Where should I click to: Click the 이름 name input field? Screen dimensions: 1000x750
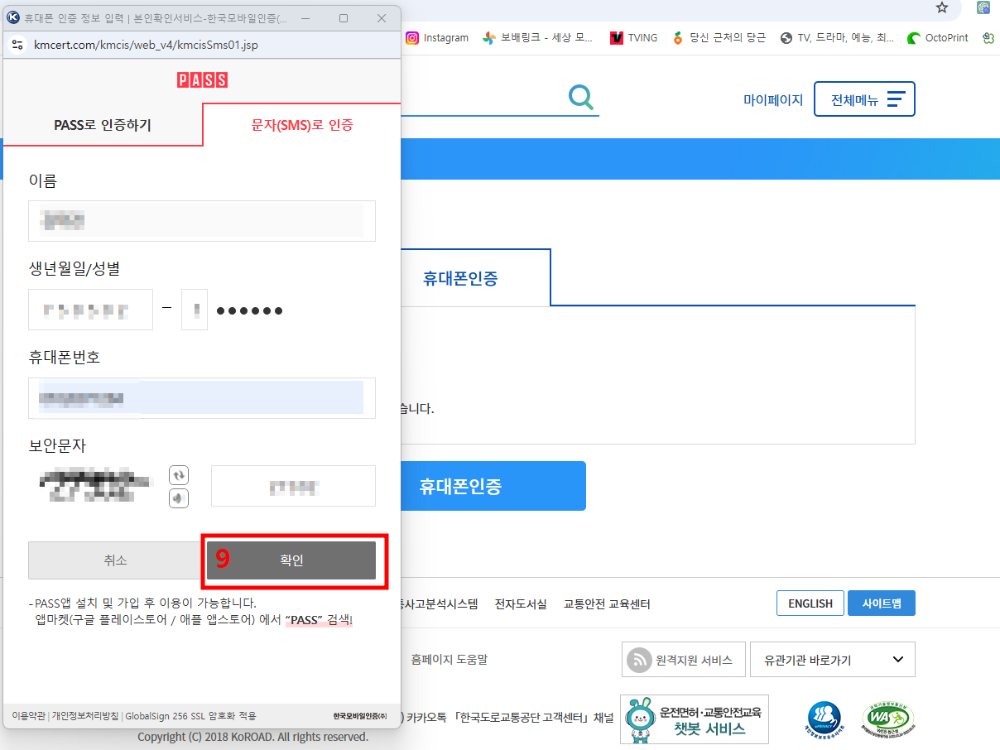click(x=200, y=221)
